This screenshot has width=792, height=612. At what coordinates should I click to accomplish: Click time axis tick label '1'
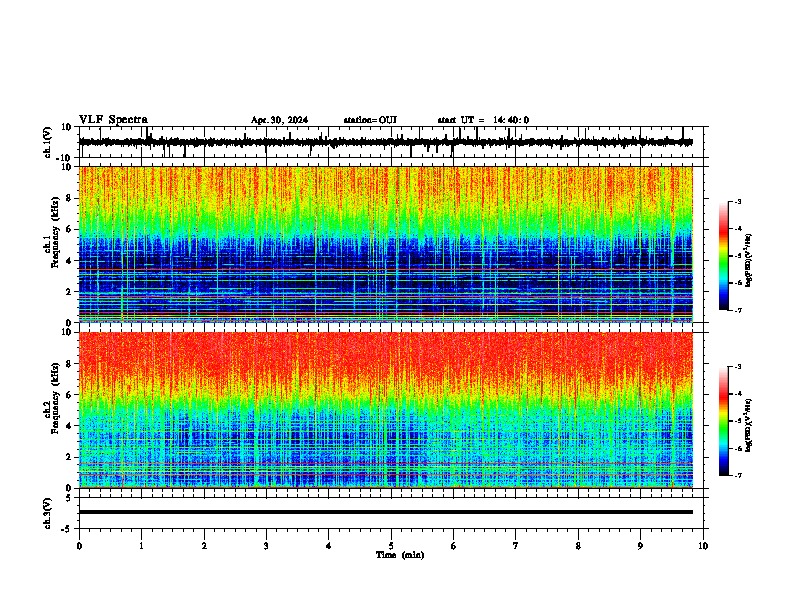pyautogui.click(x=141, y=546)
